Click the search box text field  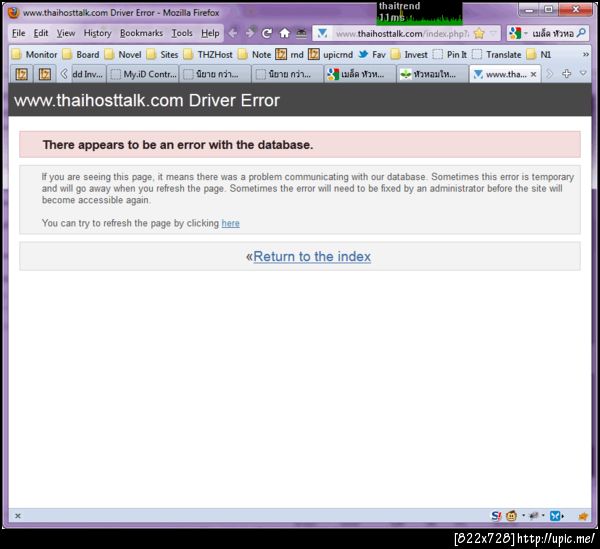pos(553,34)
